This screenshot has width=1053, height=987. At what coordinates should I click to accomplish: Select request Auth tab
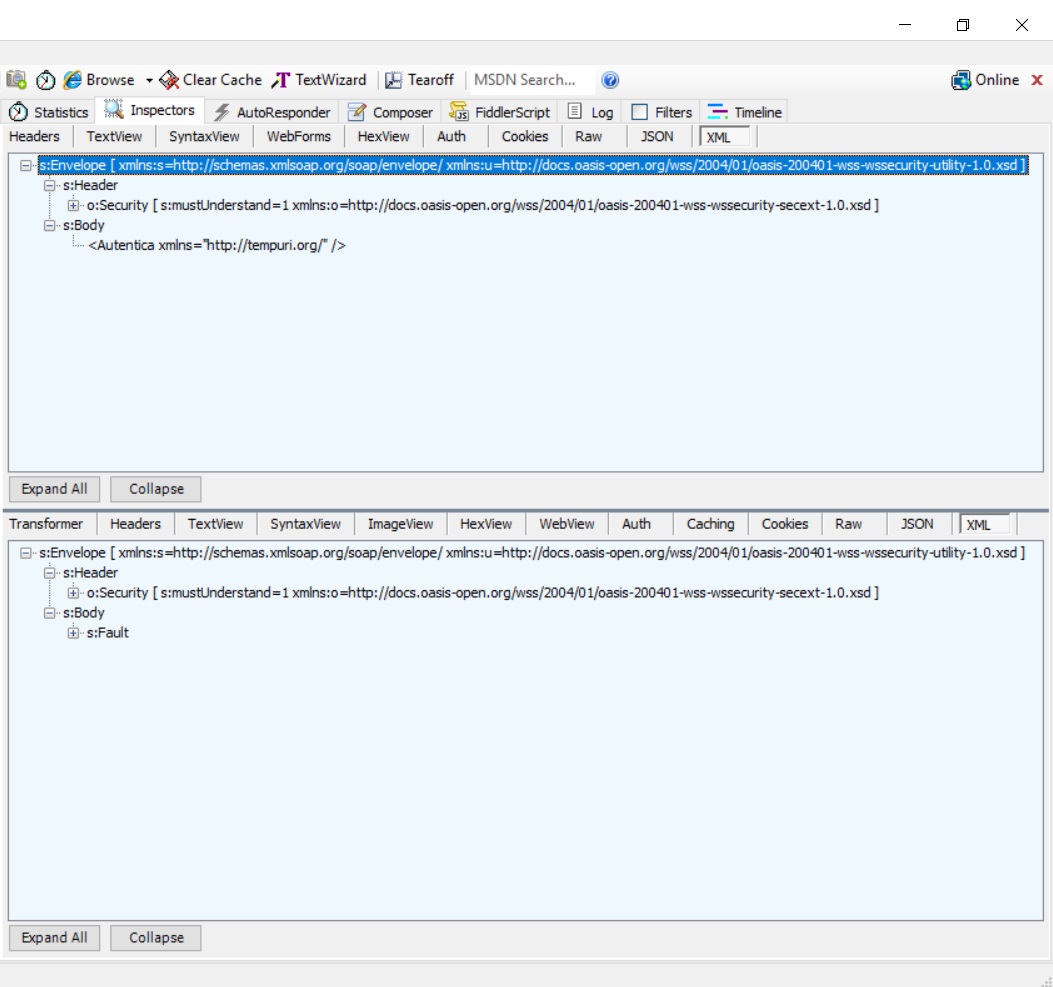451,136
